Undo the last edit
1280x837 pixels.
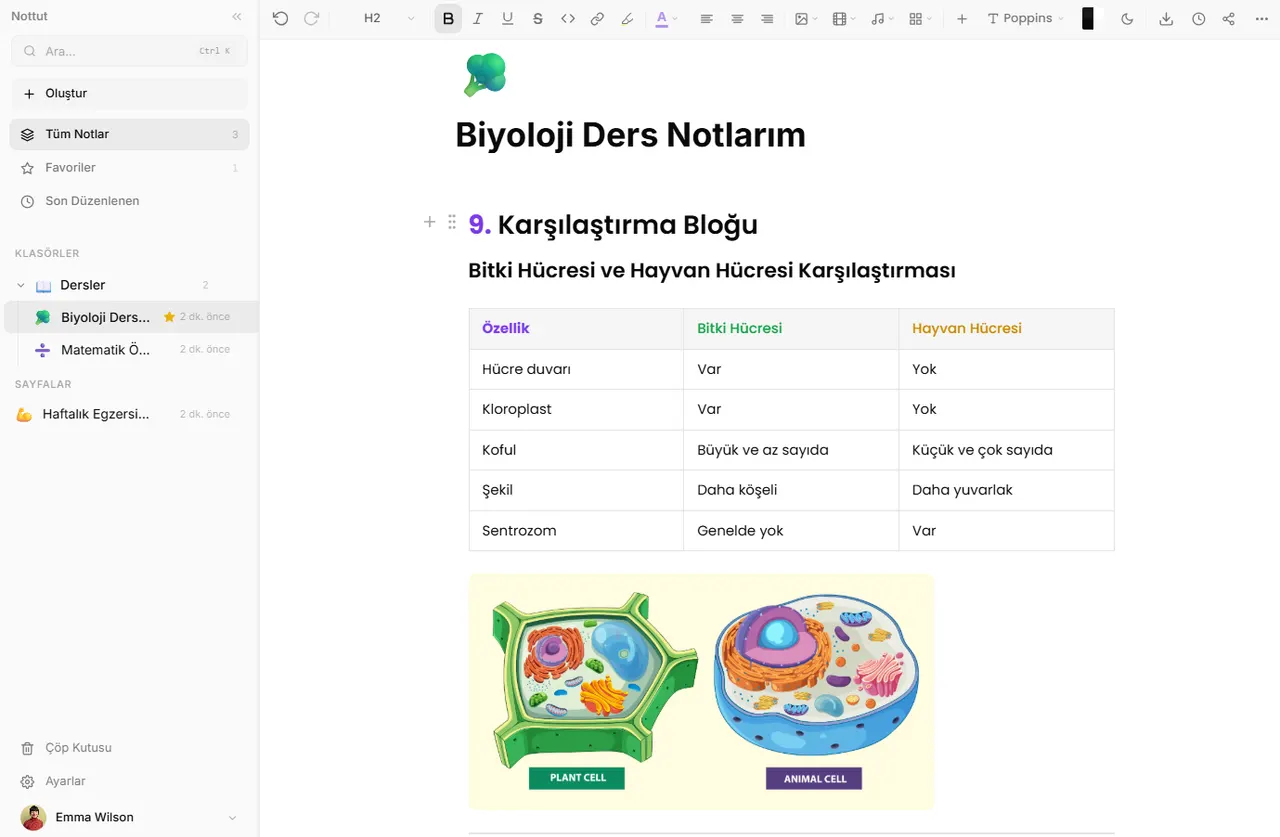(x=280, y=18)
